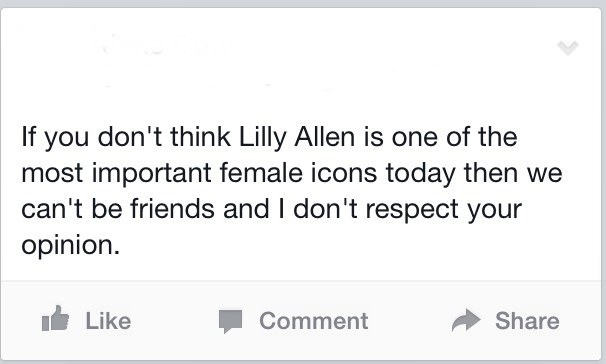The height and width of the screenshot is (364, 606).
Task: Click the phrase one of the
Action: coord(454,137)
